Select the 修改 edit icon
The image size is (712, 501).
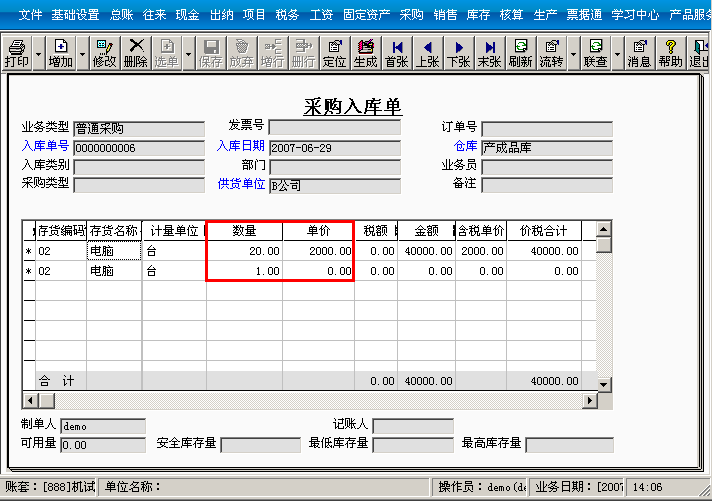(x=104, y=54)
